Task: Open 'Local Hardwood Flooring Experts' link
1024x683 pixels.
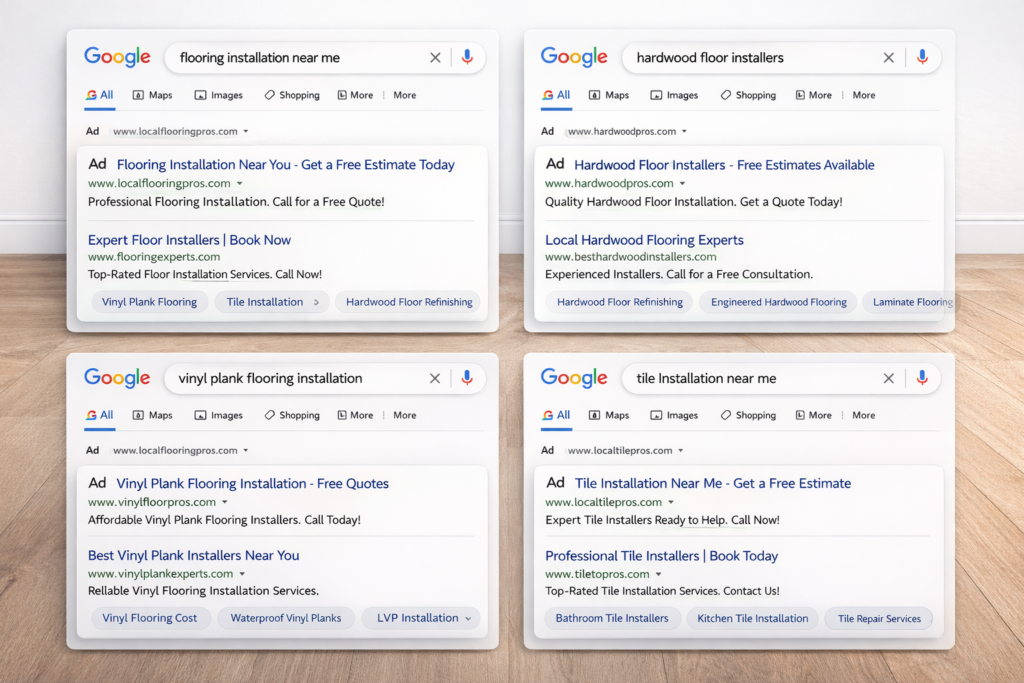Action: coord(645,240)
